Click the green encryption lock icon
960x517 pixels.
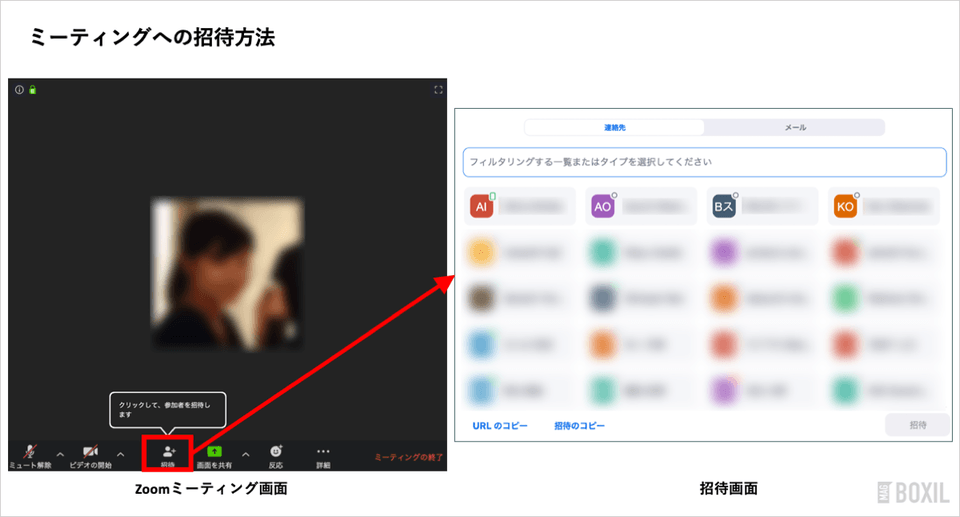pos(32,90)
